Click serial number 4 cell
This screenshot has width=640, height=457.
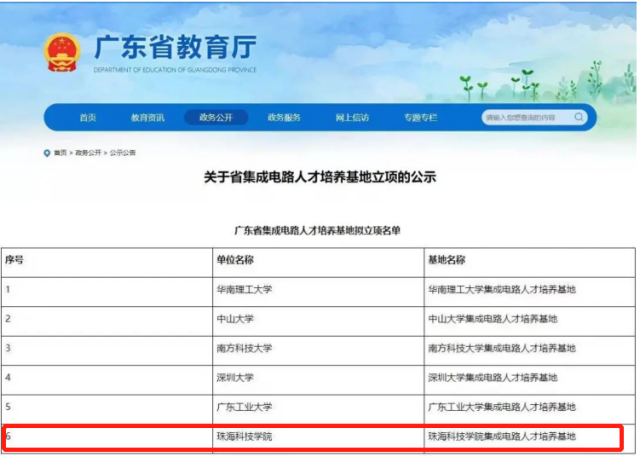[107, 380]
